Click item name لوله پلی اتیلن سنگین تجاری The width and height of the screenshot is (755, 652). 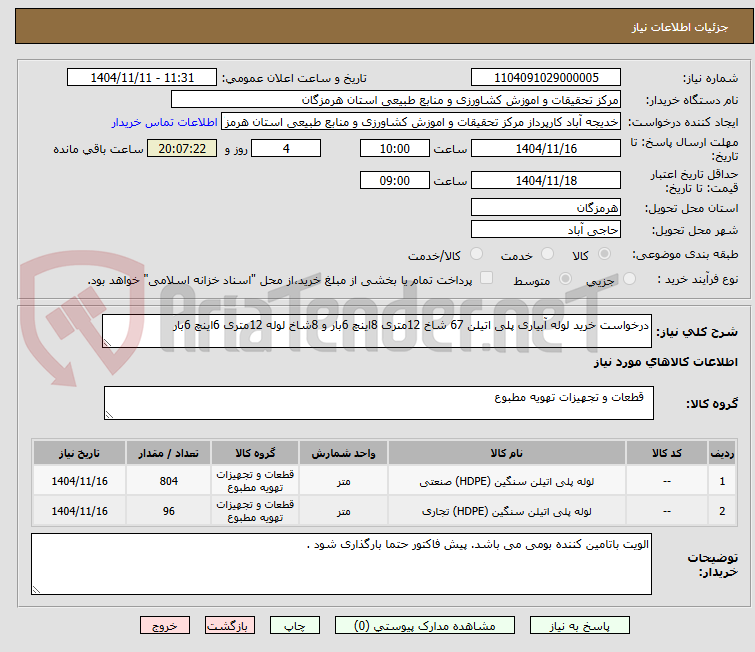507,511
